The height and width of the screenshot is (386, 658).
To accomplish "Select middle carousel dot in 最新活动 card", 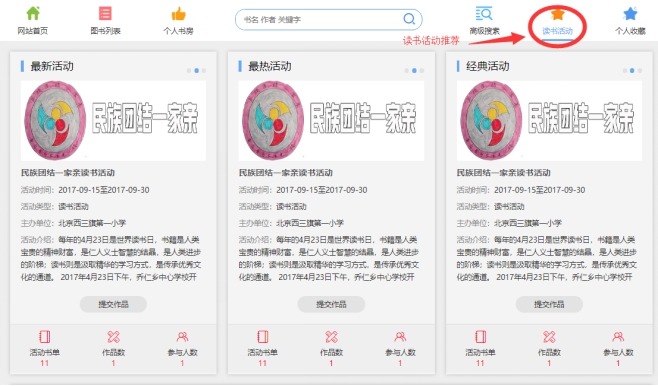I will 196,70.
